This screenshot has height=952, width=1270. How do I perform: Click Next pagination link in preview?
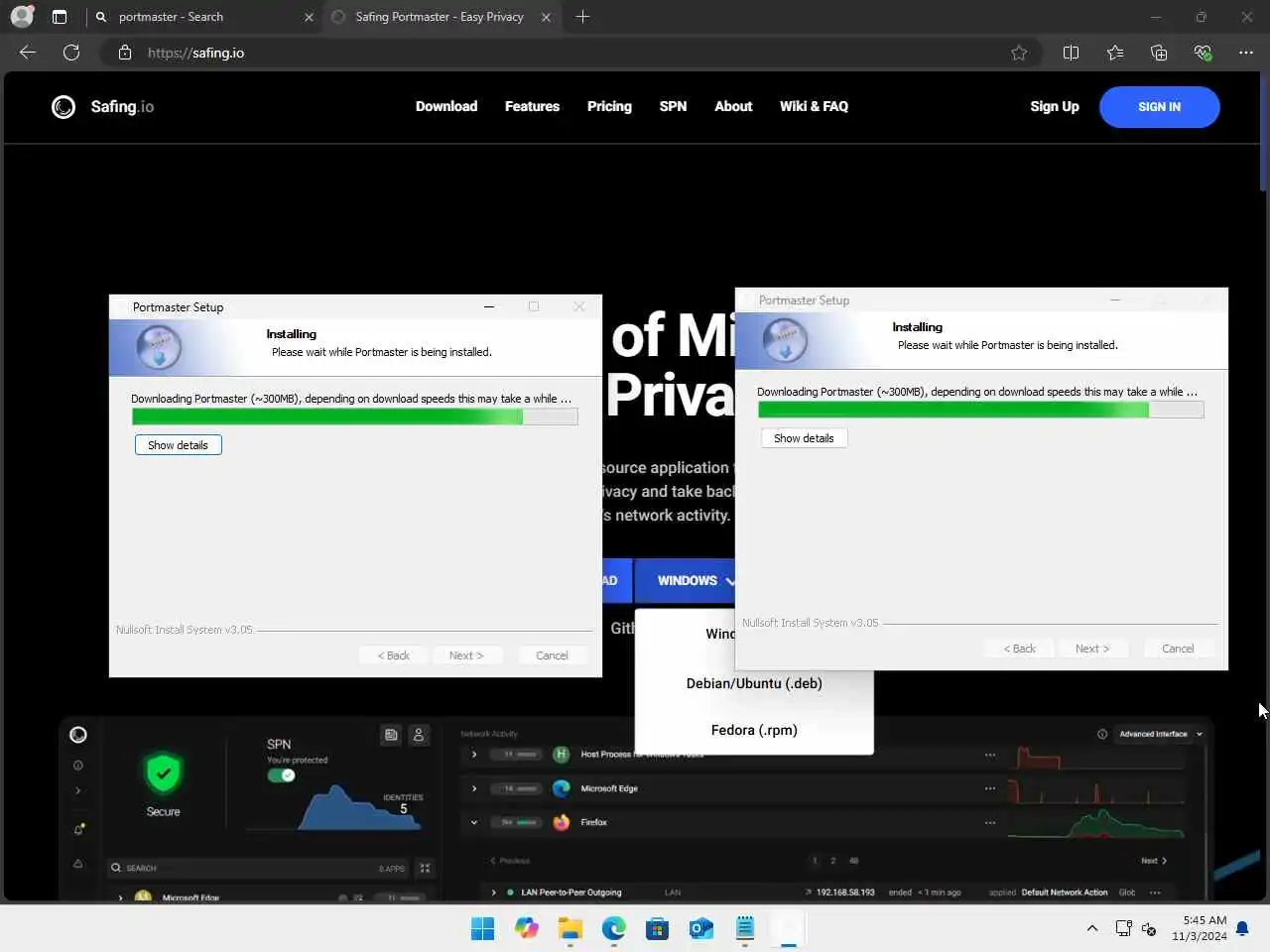(x=1154, y=861)
